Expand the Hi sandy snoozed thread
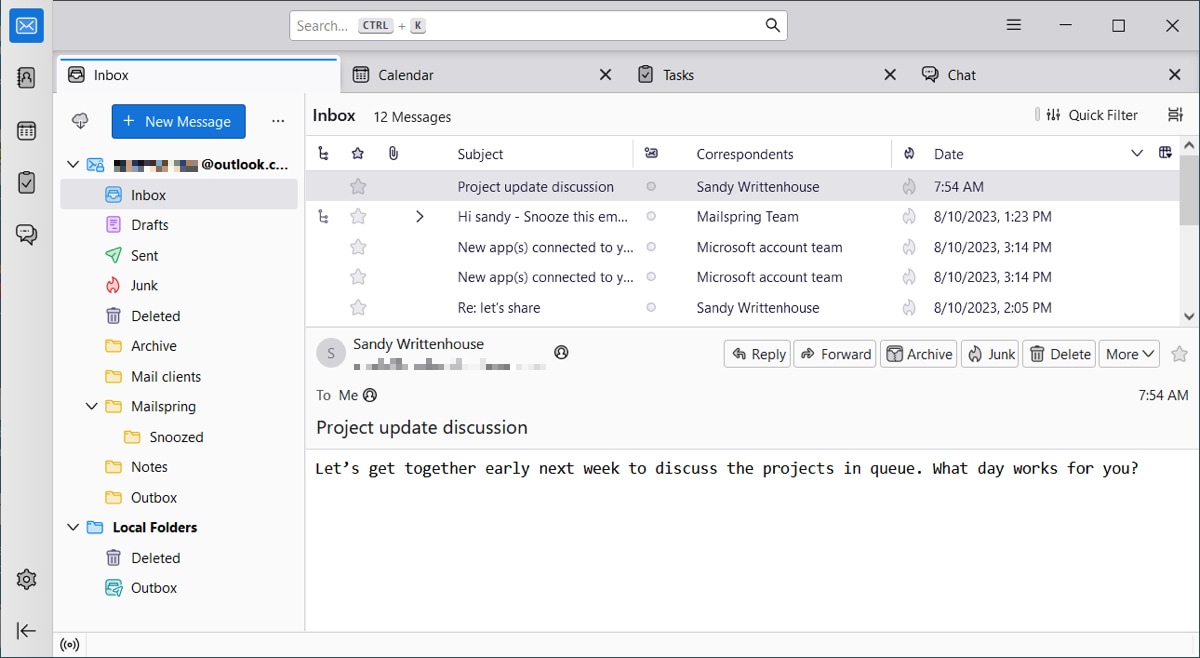This screenshot has height=658, width=1200. coord(419,216)
